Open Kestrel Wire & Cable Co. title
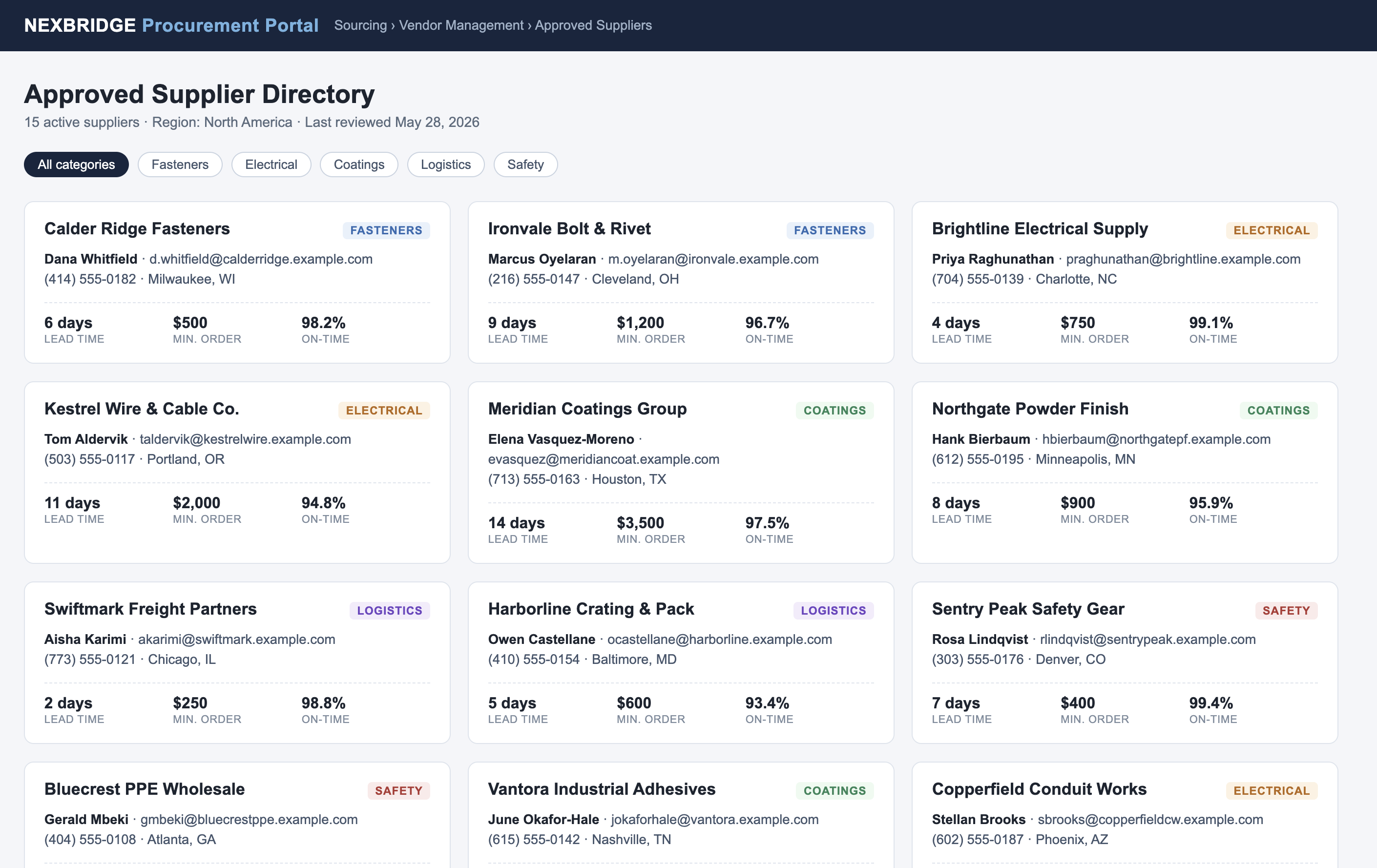The width and height of the screenshot is (1377, 868). [x=142, y=409]
